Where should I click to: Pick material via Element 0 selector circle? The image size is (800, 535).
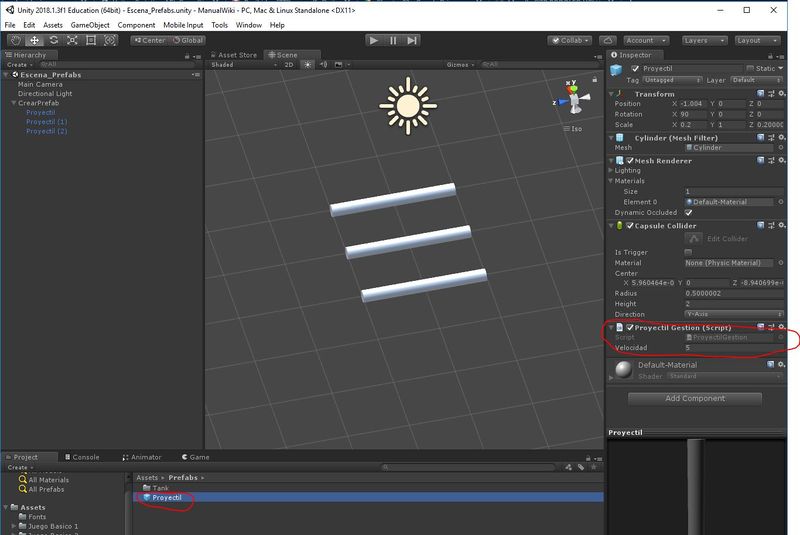(x=780, y=202)
